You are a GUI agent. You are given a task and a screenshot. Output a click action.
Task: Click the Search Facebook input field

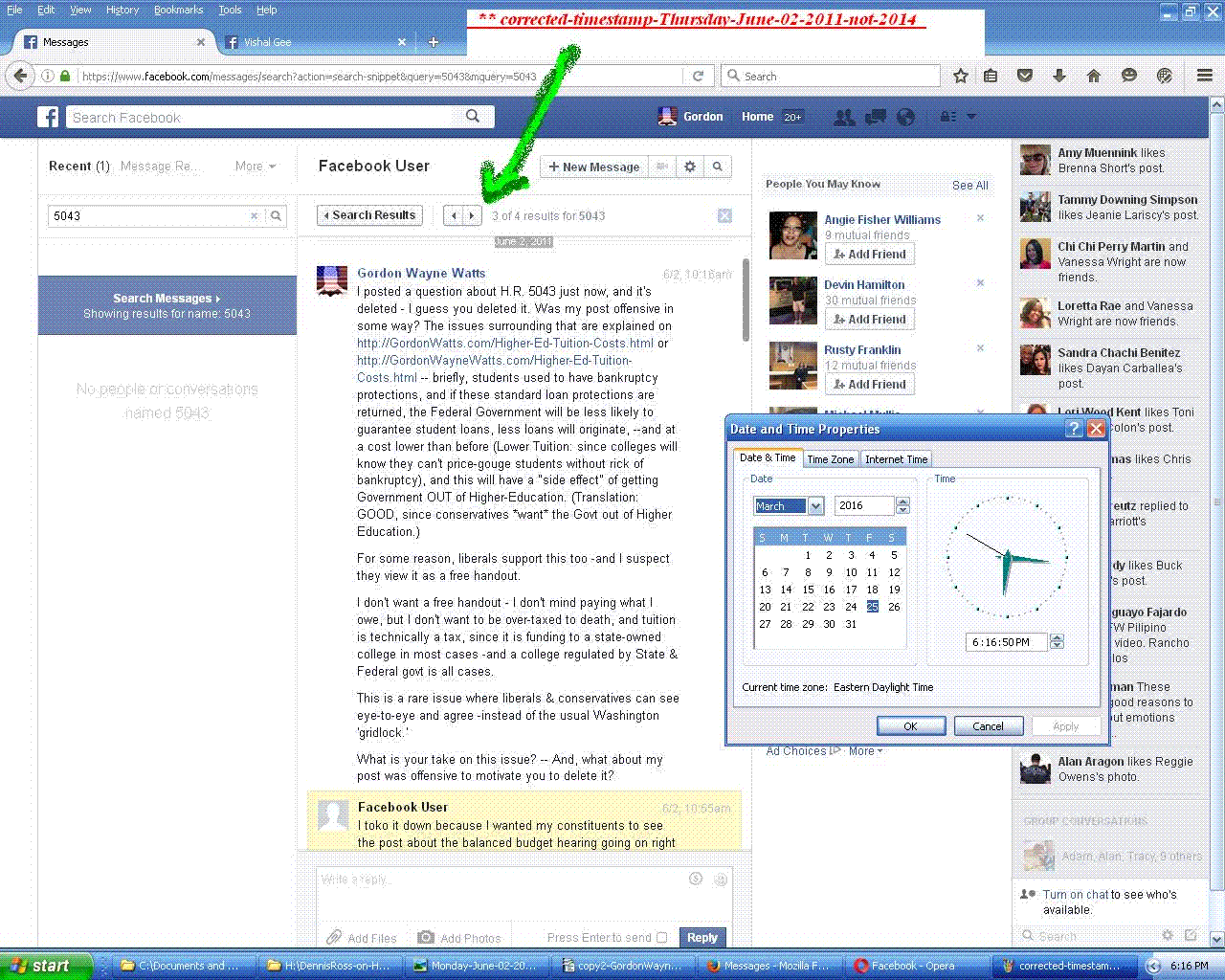click(x=263, y=117)
